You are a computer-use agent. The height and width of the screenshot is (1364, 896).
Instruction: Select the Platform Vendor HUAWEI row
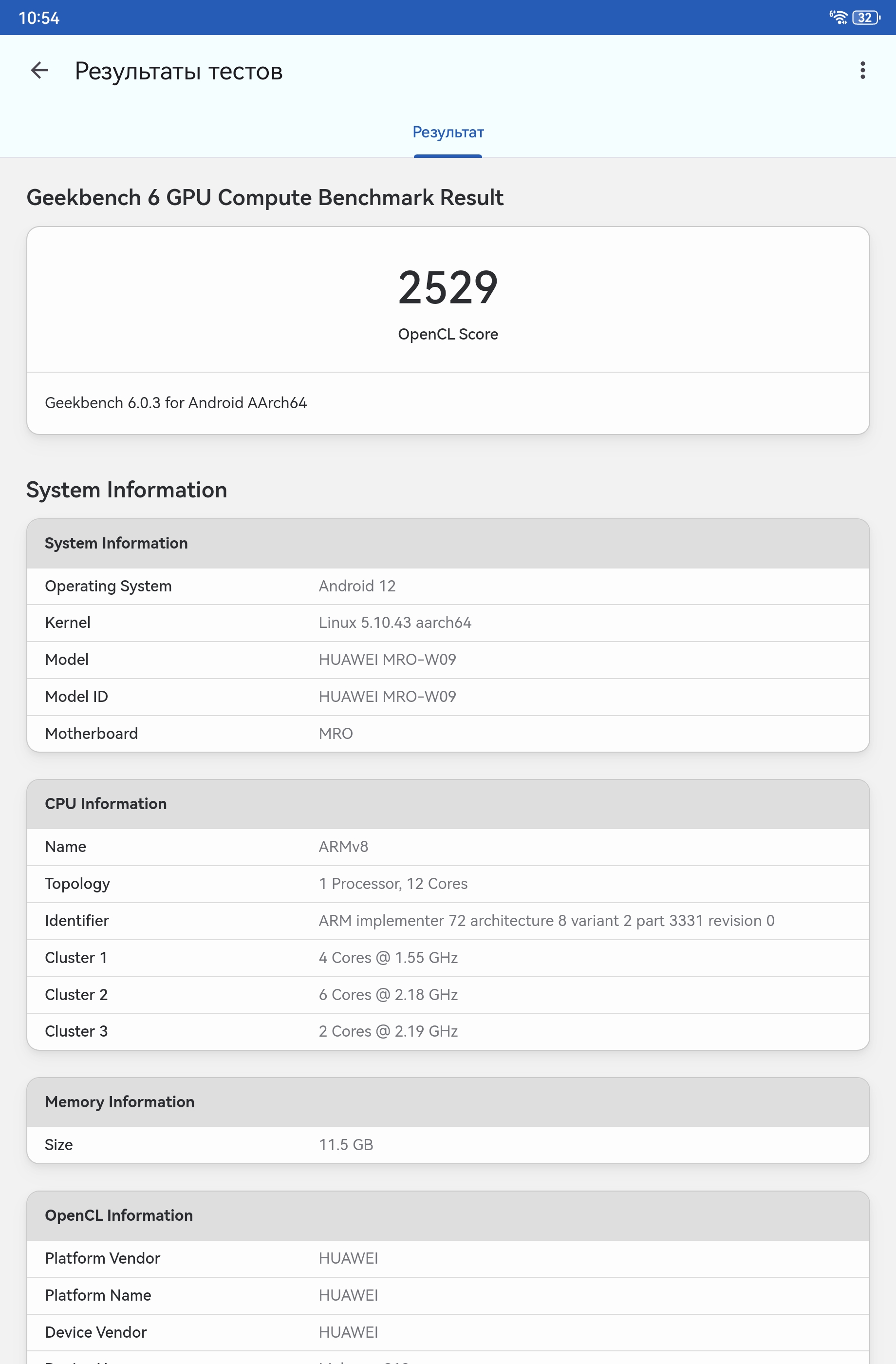coord(448,1259)
